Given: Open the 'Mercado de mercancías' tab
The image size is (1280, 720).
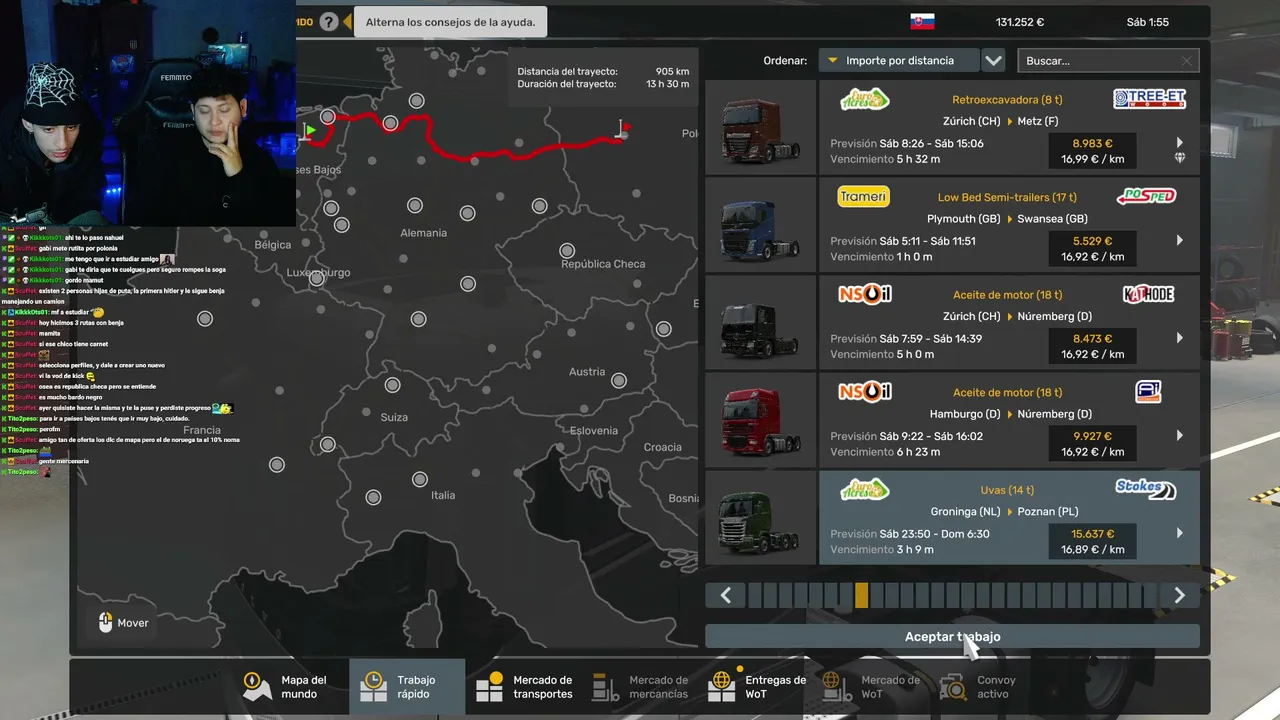Looking at the screenshot, I should coord(641,687).
